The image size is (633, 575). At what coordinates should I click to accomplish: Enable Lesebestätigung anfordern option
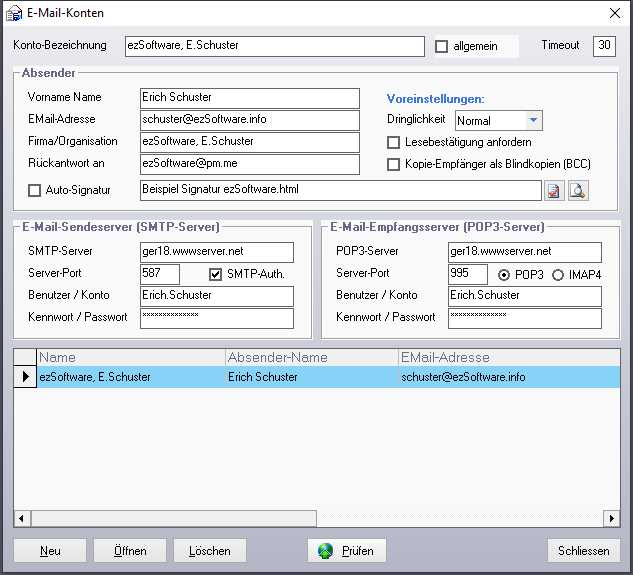pos(394,143)
